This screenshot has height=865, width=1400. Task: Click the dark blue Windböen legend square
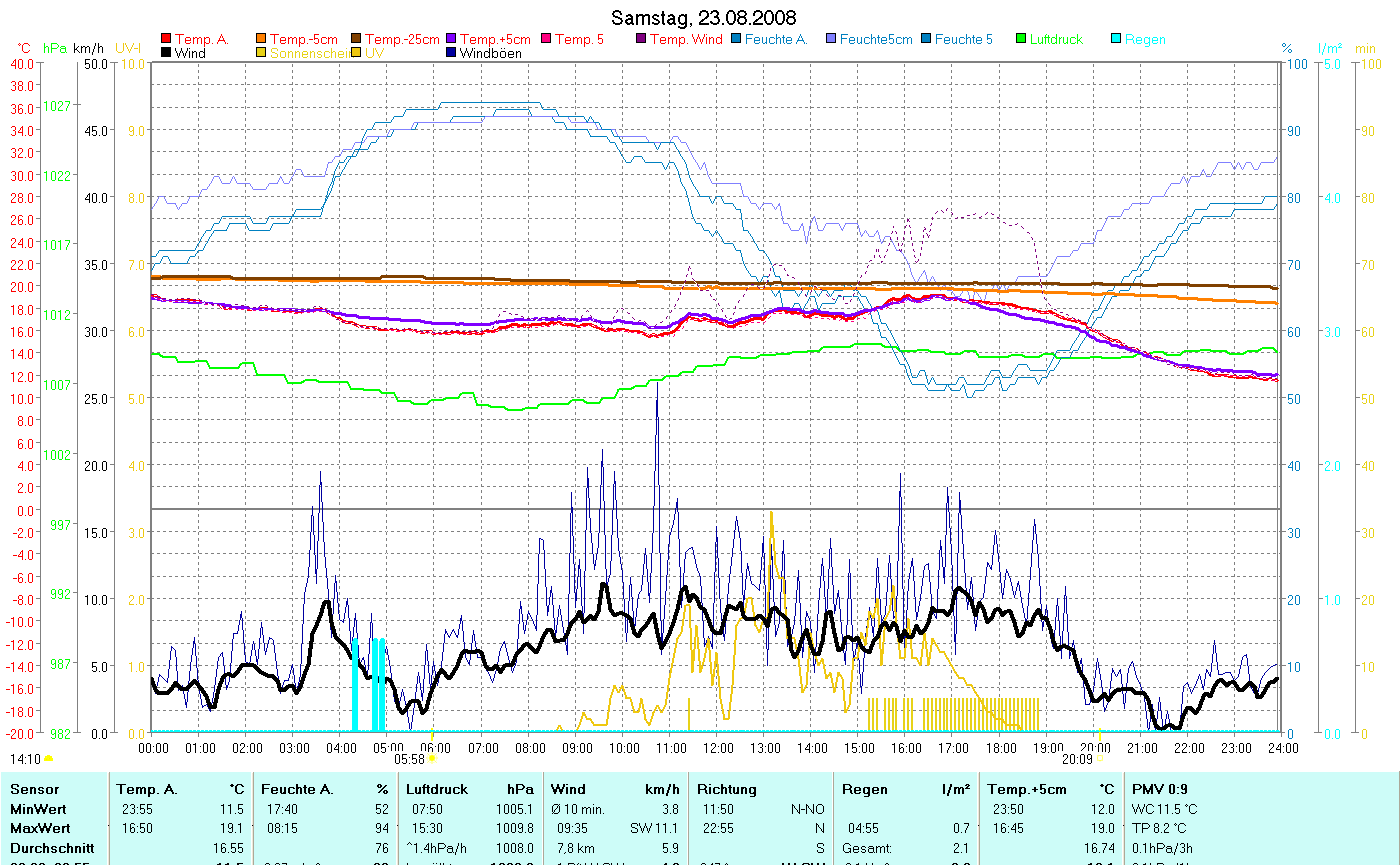(450, 53)
